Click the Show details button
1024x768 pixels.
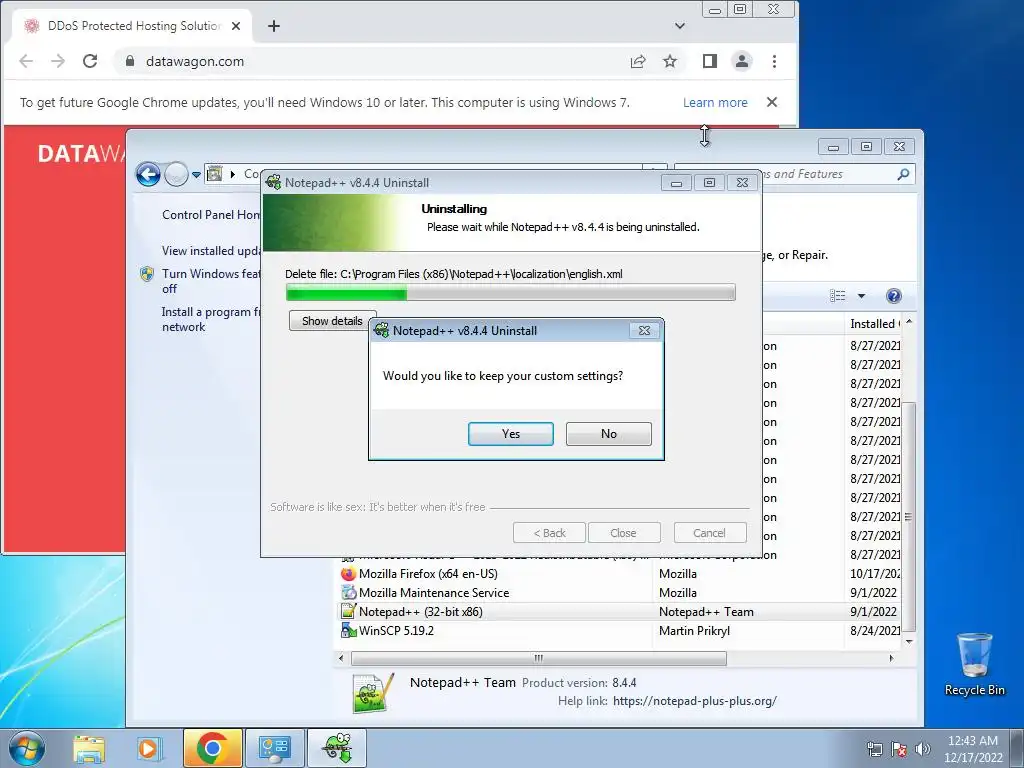pos(332,321)
